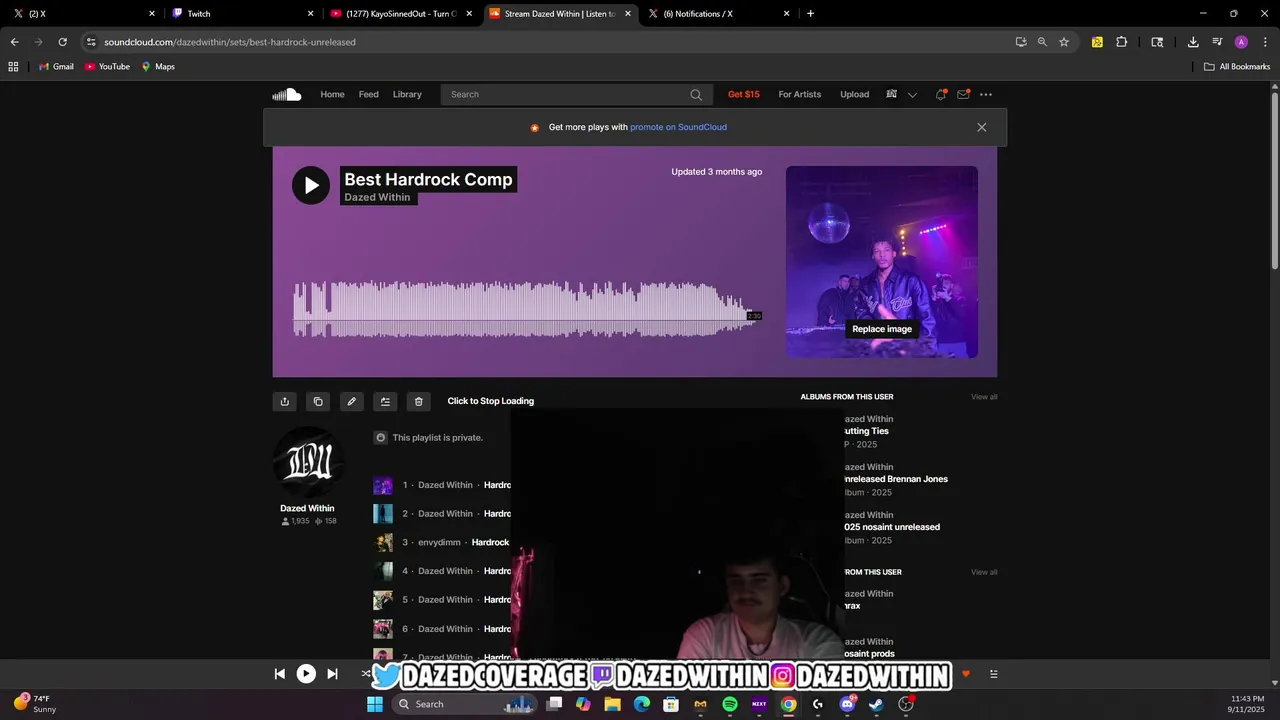
Task: Open the nosaint unreleased album
Action: 891,527
